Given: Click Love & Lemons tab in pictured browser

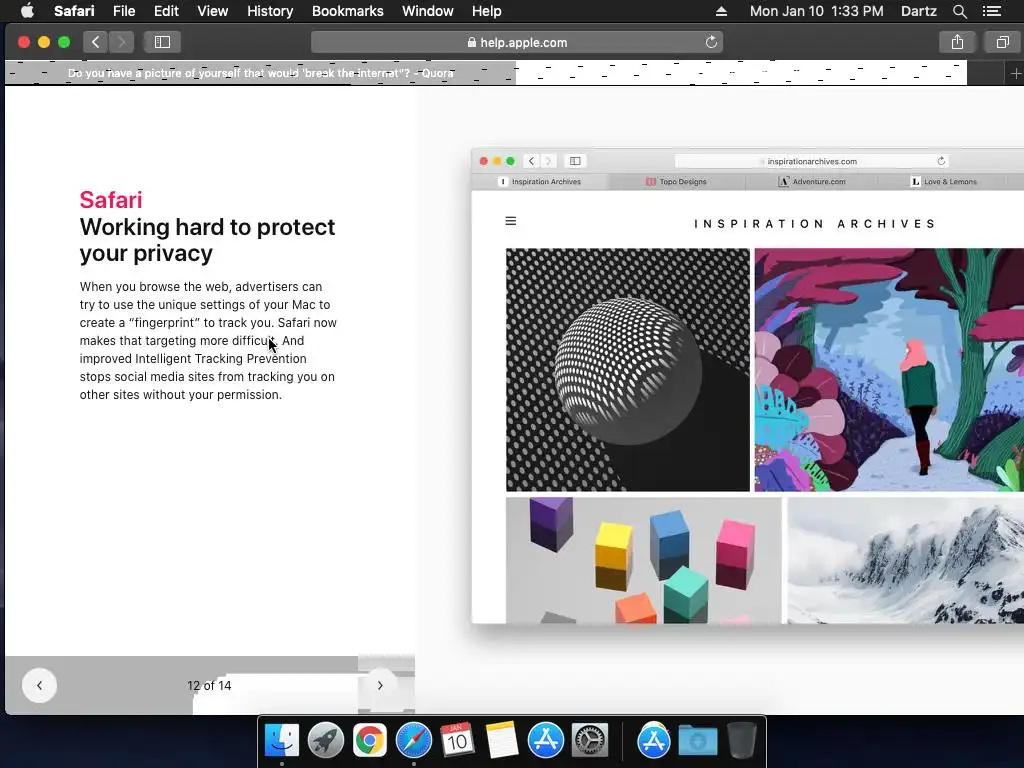Looking at the screenshot, I should (944, 182).
